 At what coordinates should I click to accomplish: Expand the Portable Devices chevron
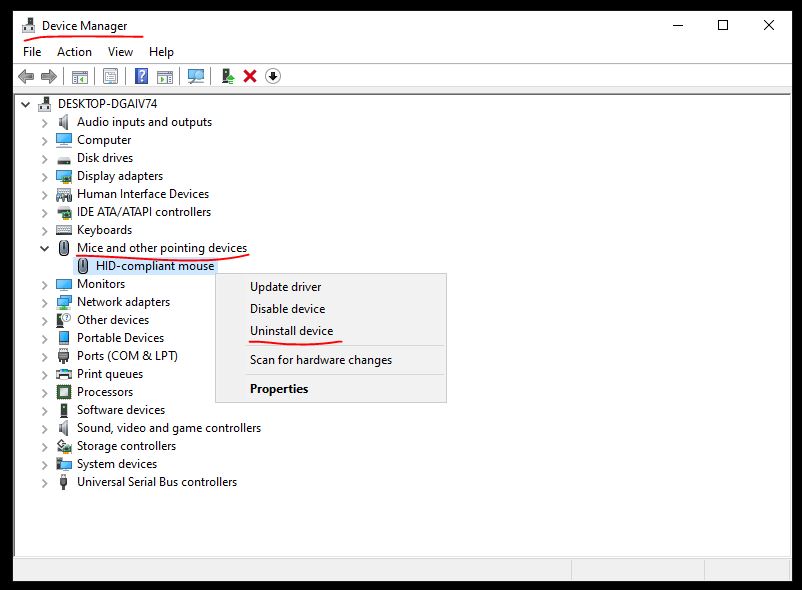point(44,339)
